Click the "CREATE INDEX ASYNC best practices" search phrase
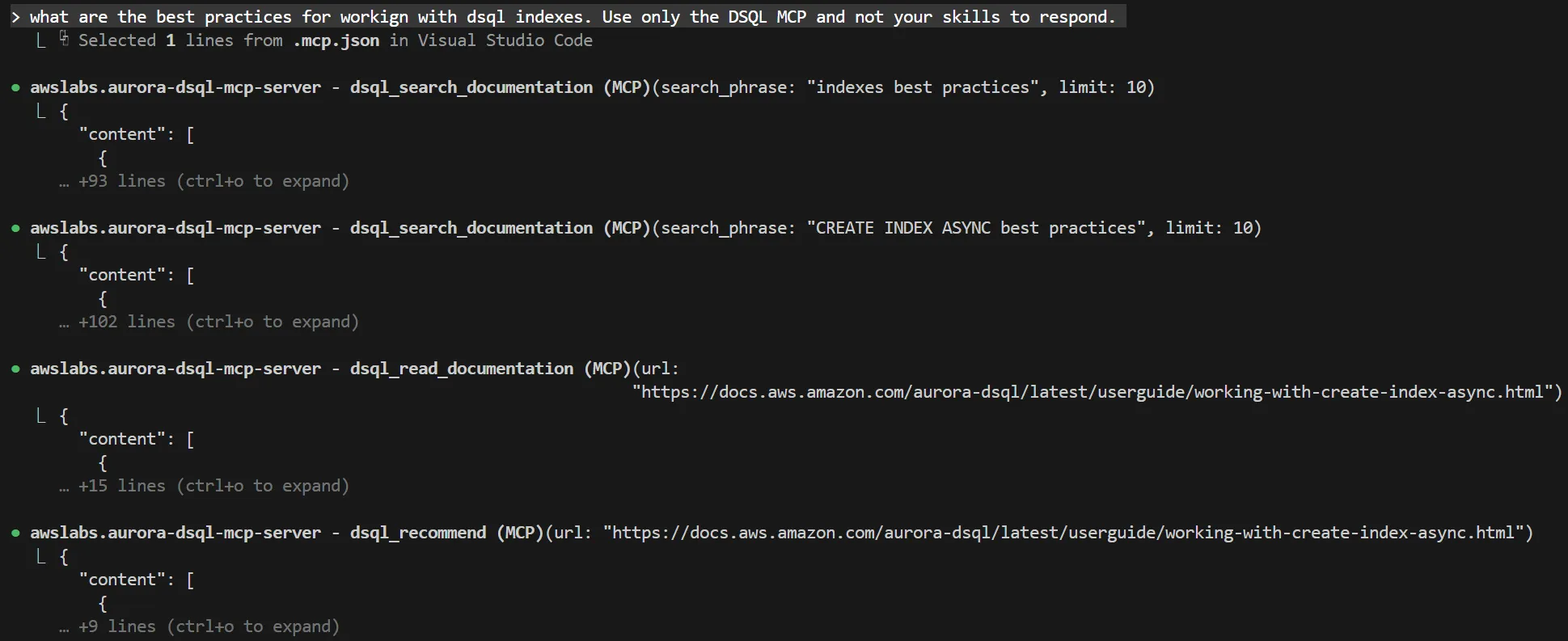This screenshot has height=641, width=1568. click(x=979, y=228)
